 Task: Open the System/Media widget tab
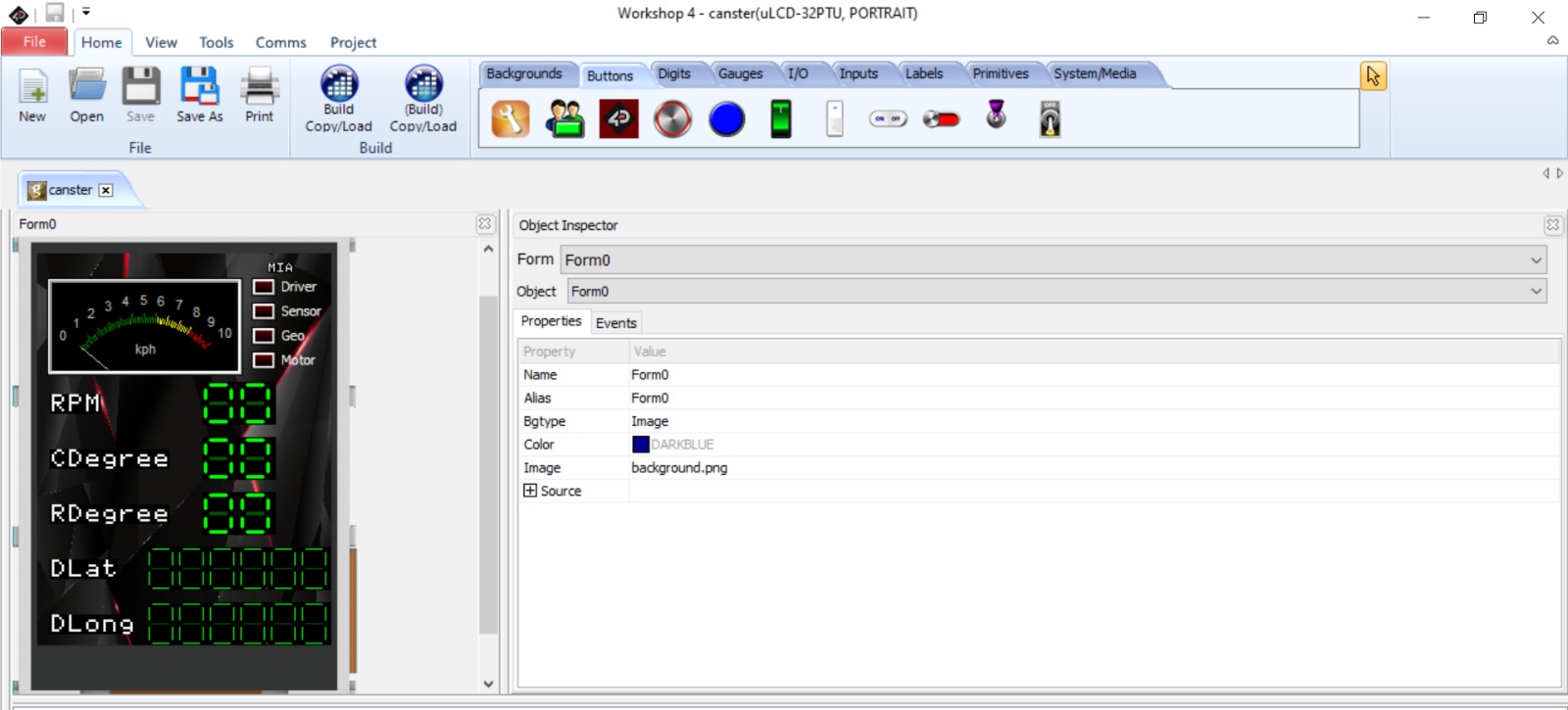click(1095, 73)
